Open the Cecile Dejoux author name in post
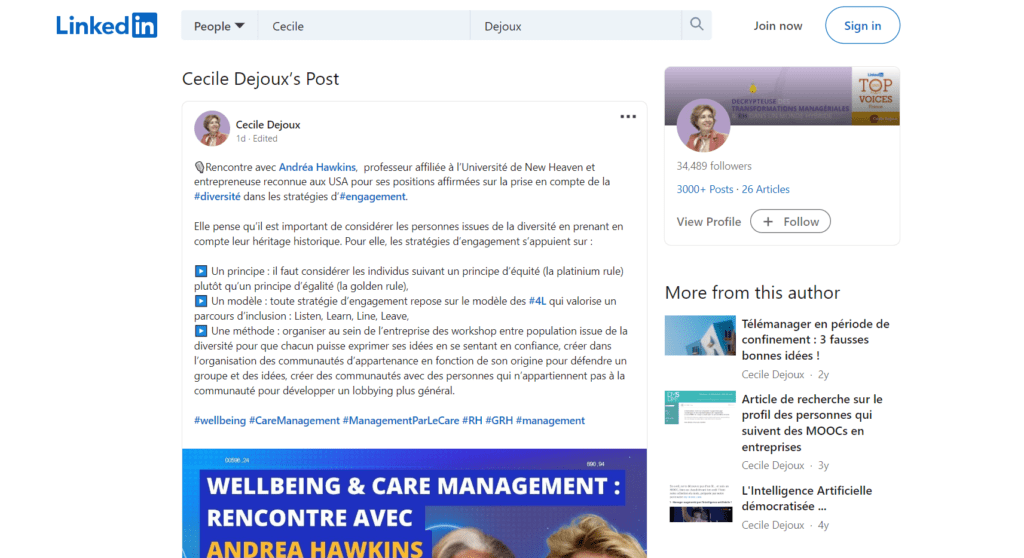The image size is (1024, 558). 268,124
